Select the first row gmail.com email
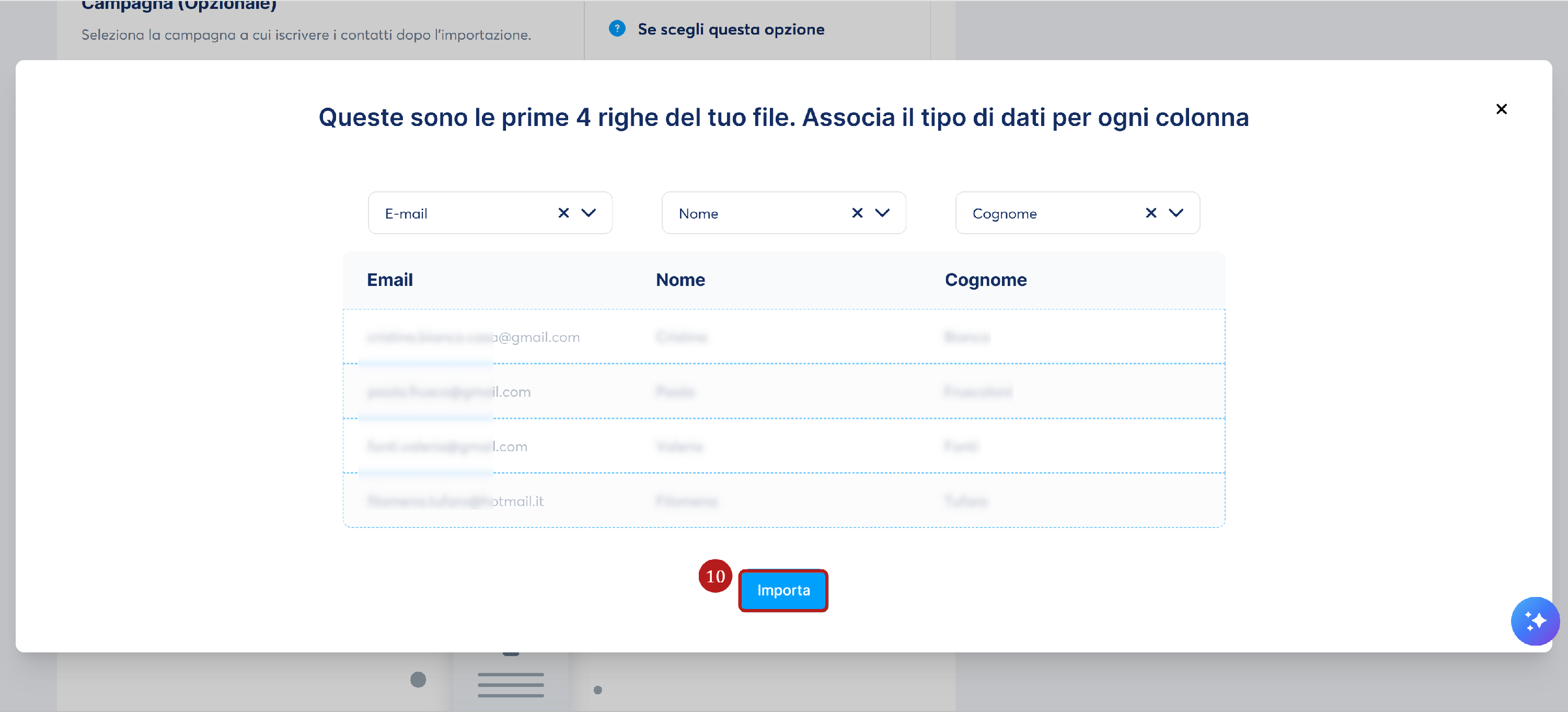This screenshot has height=712, width=1568. click(x=473, y=337)
